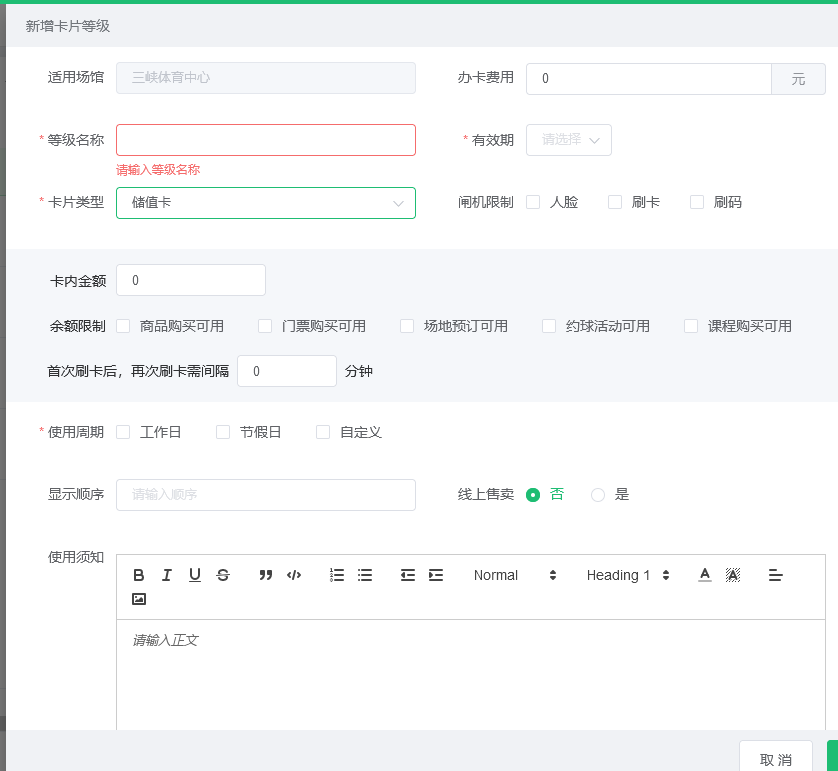Image resolution: width=838 pixels, height=771 pixels.
Task: Apply bold formatting in the editor toolbar
Action: [139, 574]
